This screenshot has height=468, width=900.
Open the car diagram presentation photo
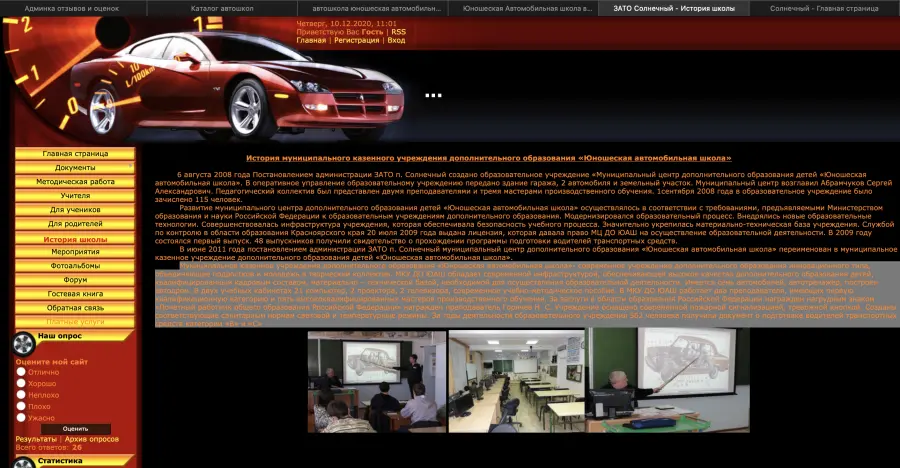click(669, 381)
